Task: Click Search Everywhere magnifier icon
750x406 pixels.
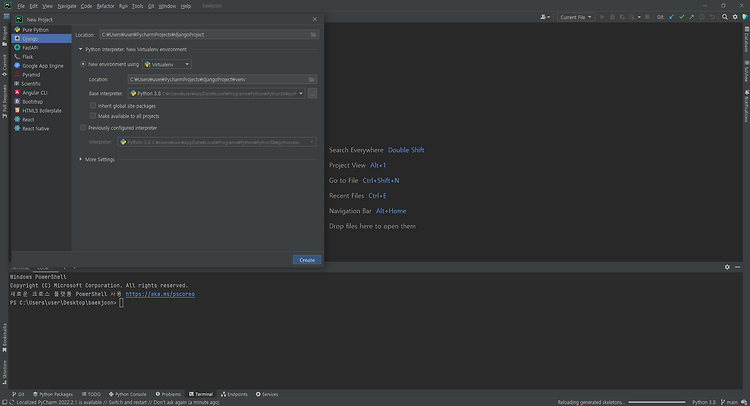Action: pyautogui.click(x=725, y=17)
